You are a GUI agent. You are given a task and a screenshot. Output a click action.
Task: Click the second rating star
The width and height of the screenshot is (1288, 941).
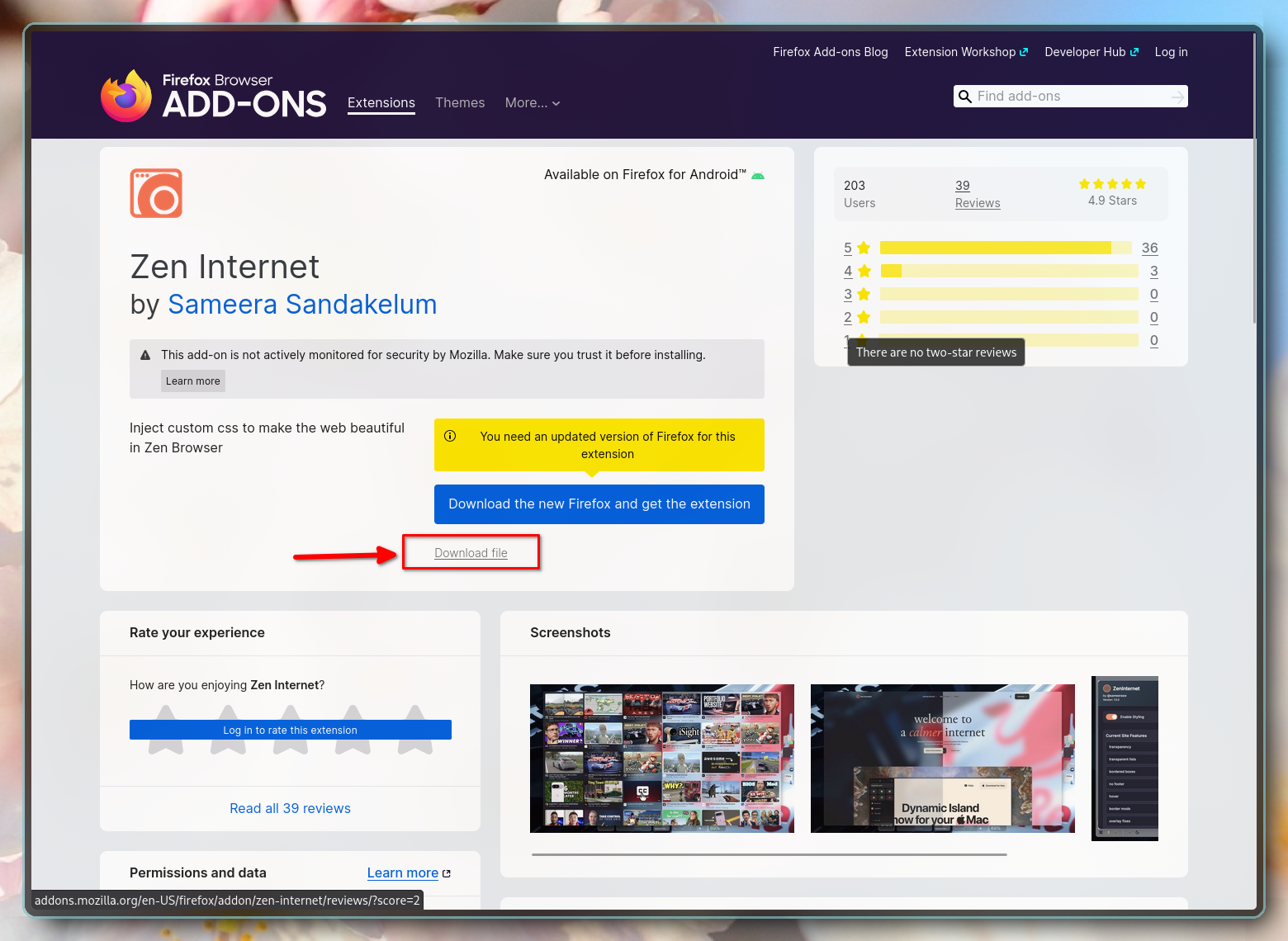click(228, 730)
